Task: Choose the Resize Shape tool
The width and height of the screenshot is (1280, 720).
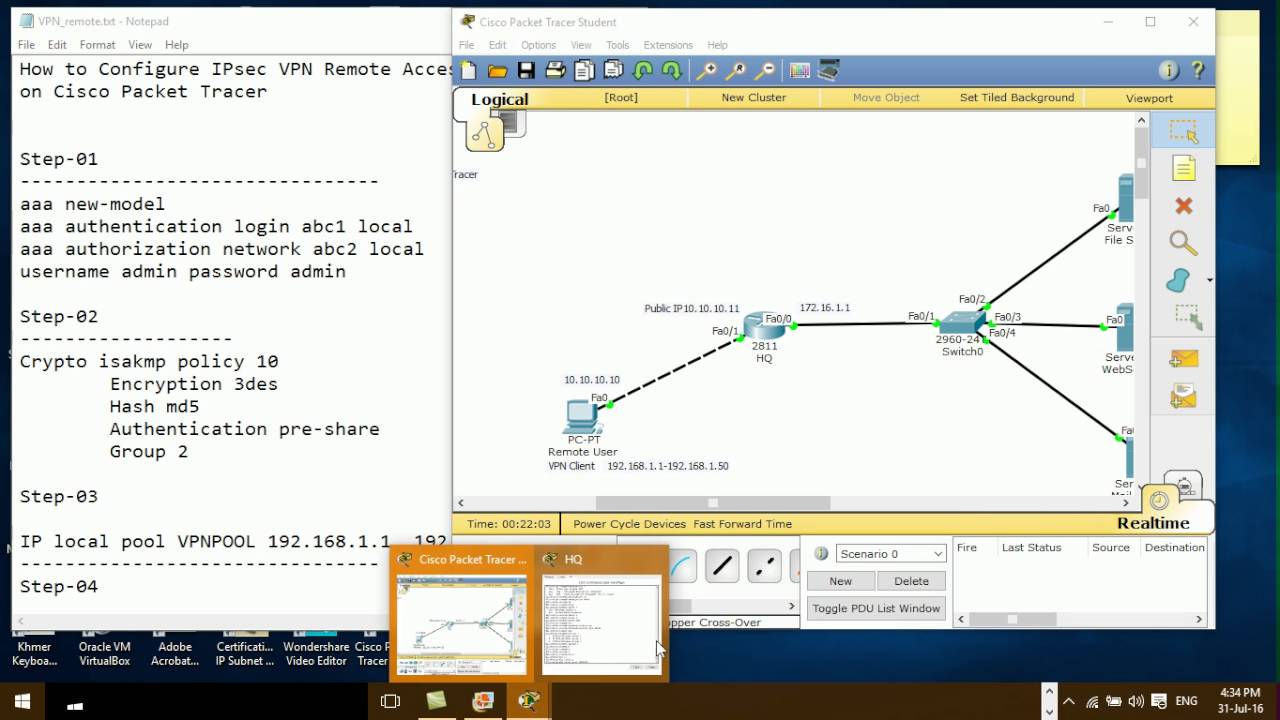Action: pos(1187,318)
